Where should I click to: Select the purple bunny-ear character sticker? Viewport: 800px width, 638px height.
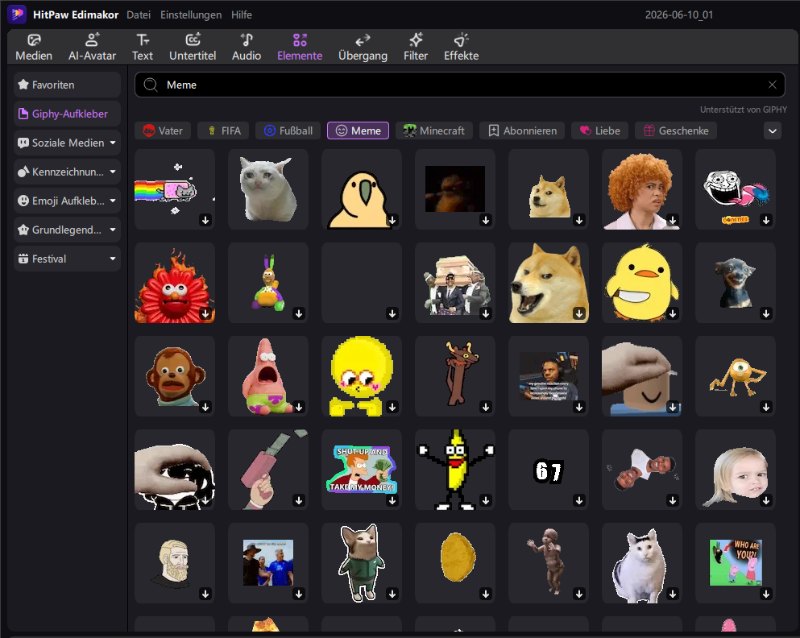pos(268,283)
